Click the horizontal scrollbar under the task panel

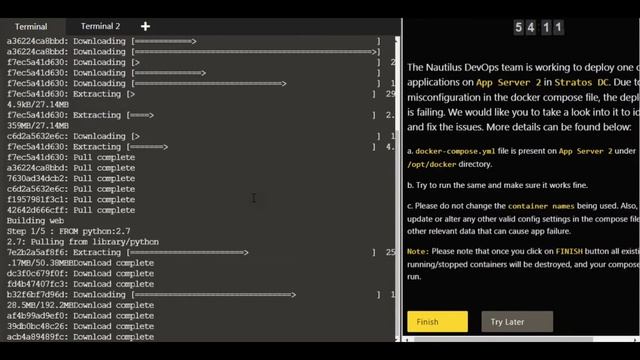click(504, 339)
